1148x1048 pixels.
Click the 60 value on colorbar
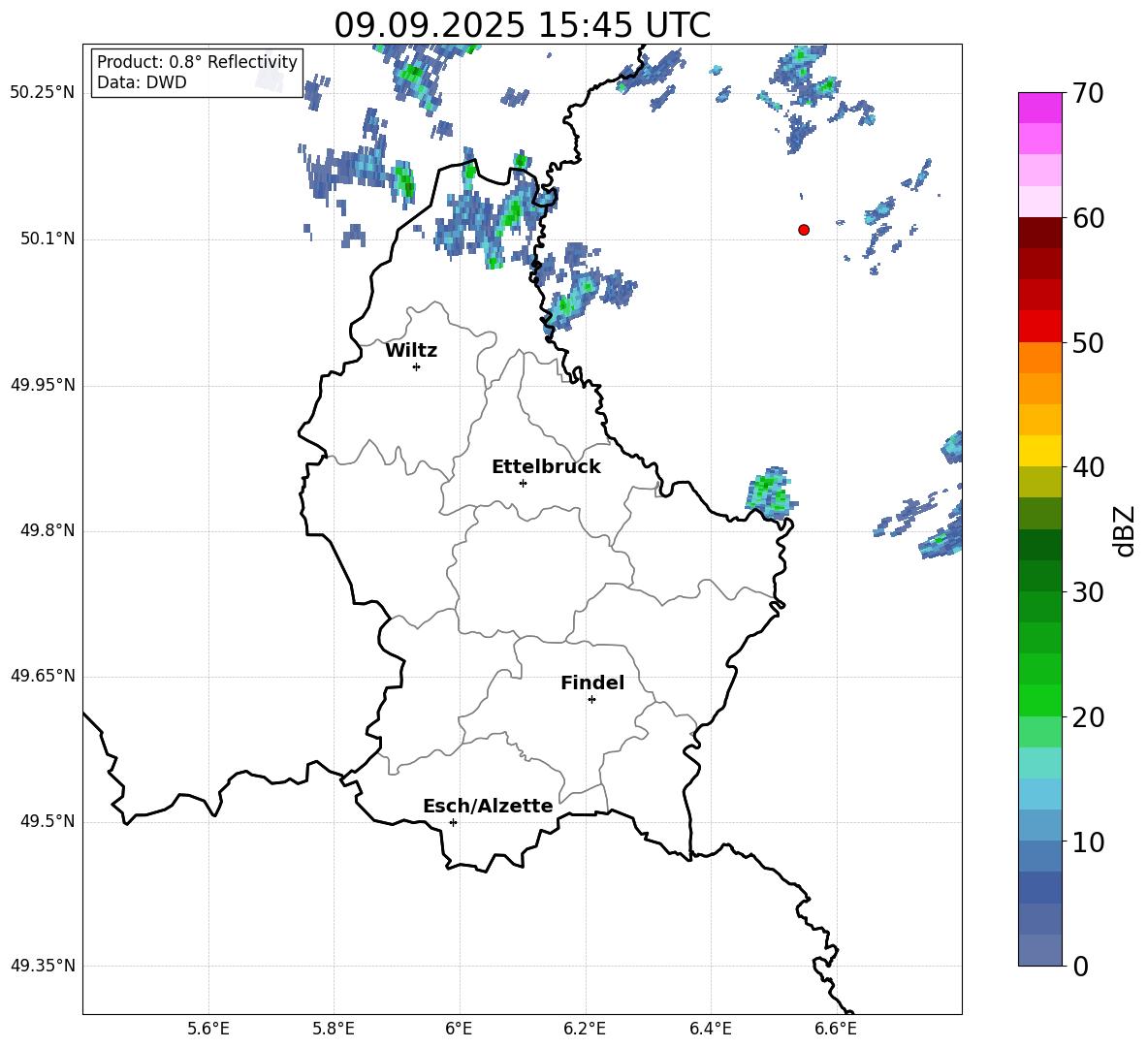coord(1088,218)
